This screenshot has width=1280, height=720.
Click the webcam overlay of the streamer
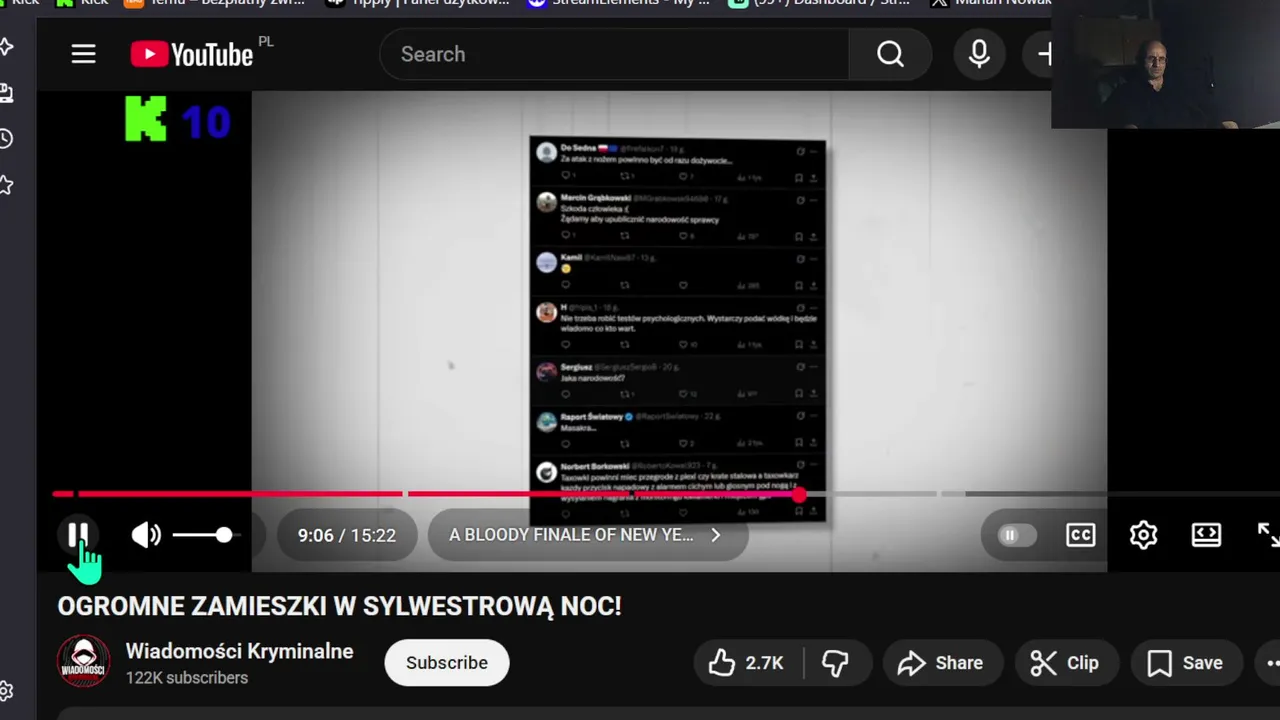click(1165, 64)
